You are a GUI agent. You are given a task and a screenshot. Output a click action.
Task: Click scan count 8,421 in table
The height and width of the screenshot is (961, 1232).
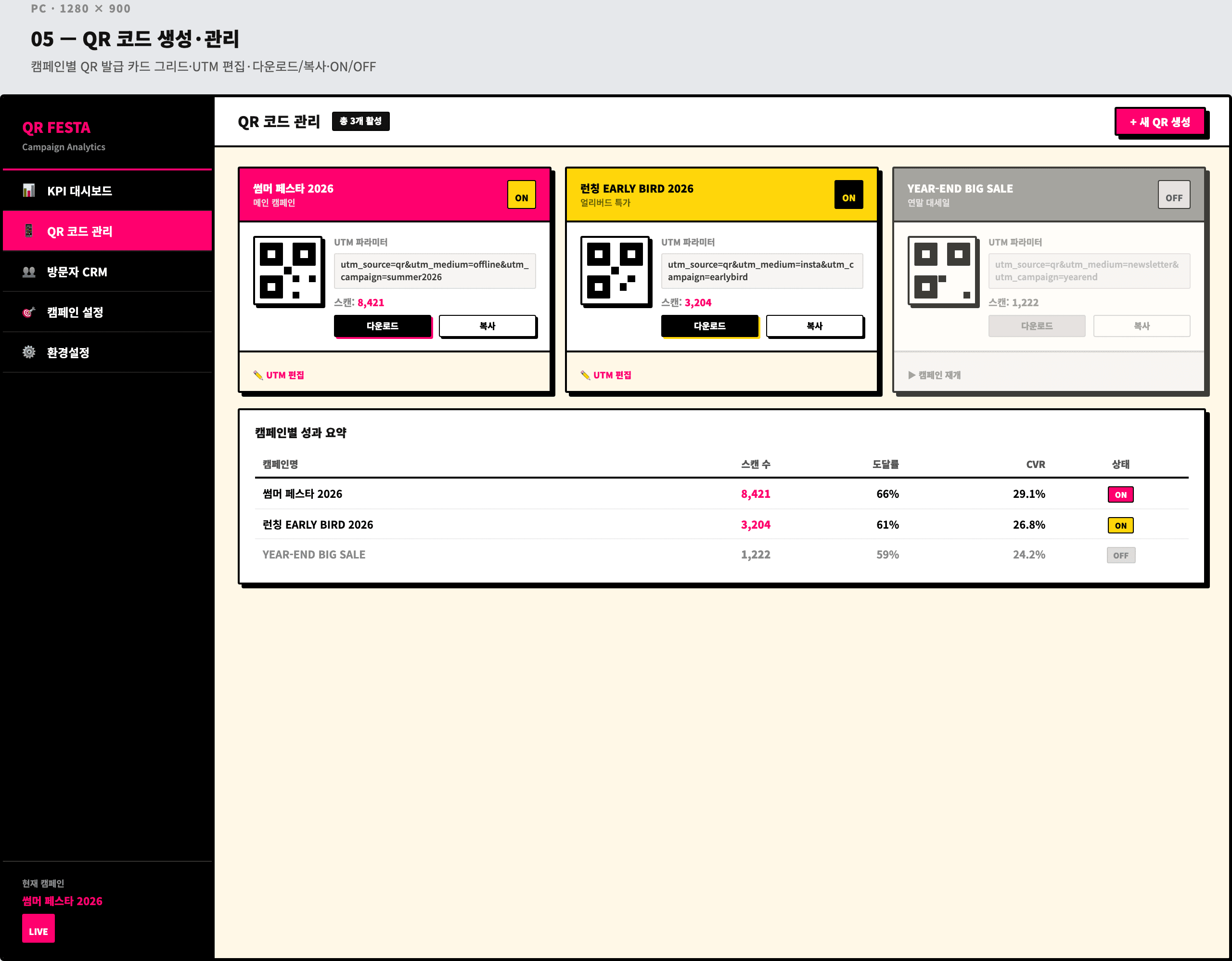[x=756, y=494]
